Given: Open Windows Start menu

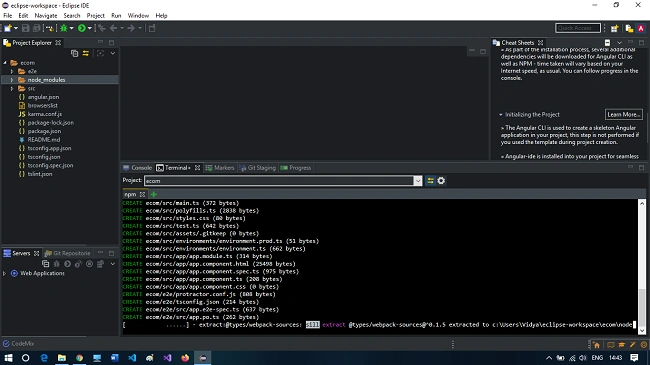Looking at the screenshot, I should [x=8, y=358].
